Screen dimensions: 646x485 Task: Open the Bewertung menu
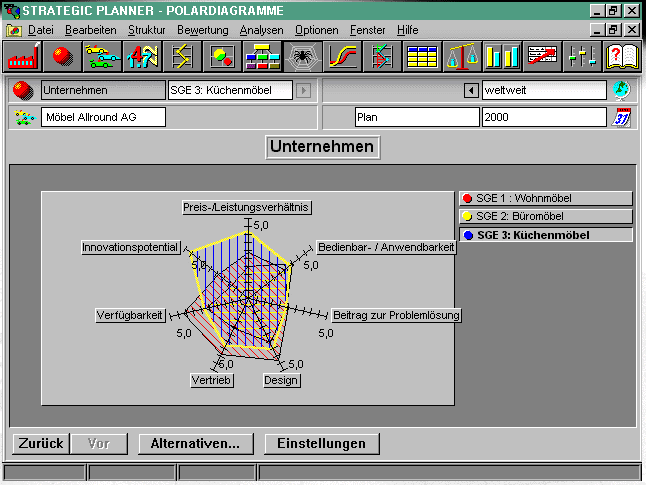pyautogui.click(x=203, y=30)
